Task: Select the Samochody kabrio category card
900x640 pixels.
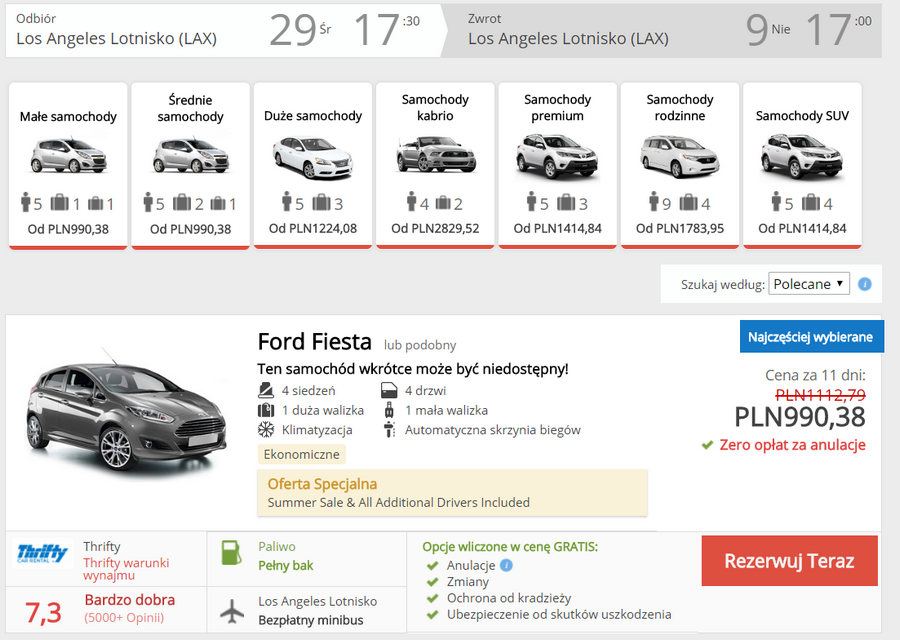Action: click(x=435, y=166)
